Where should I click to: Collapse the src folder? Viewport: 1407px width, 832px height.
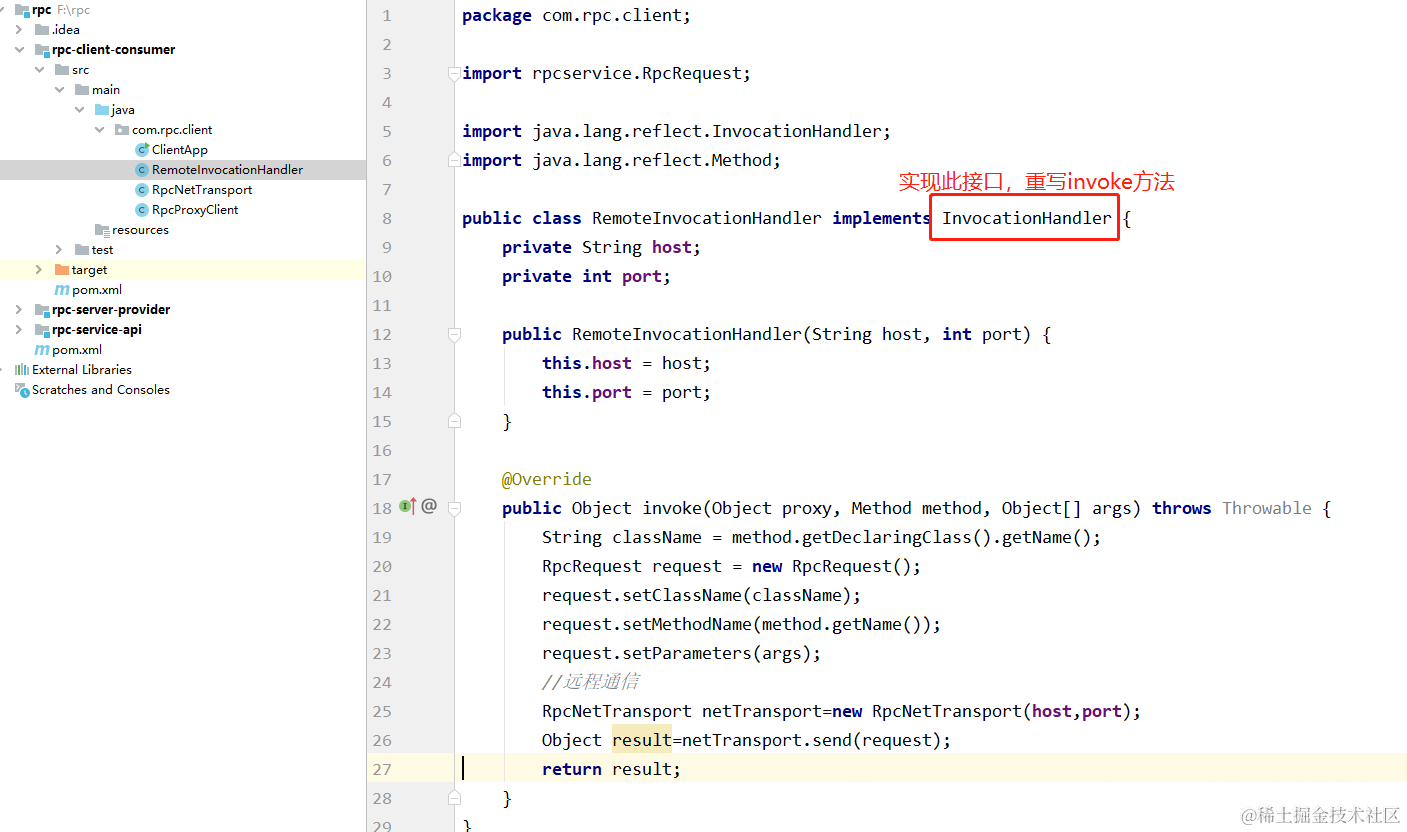39,70
